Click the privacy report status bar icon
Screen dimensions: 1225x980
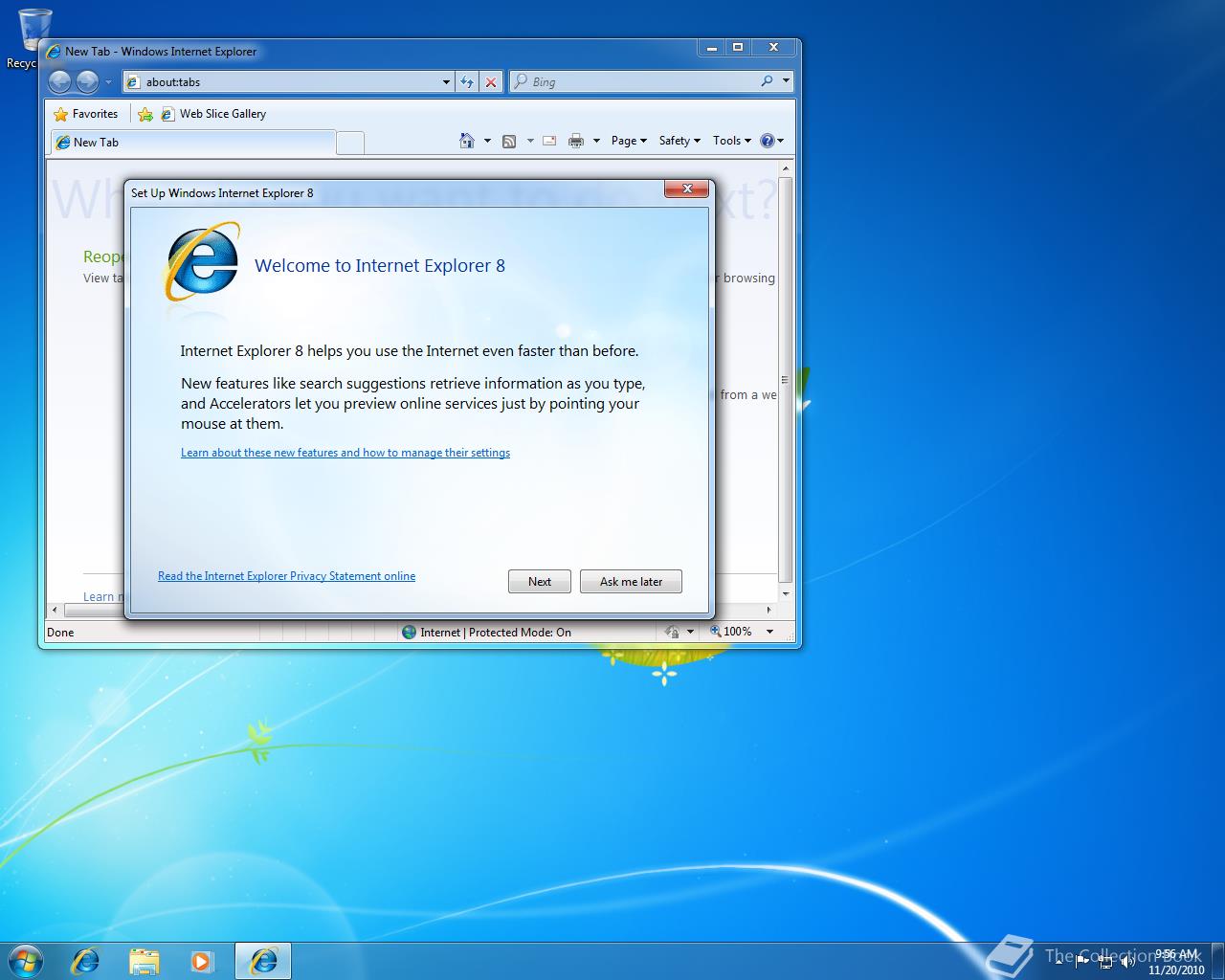(672, 632)
